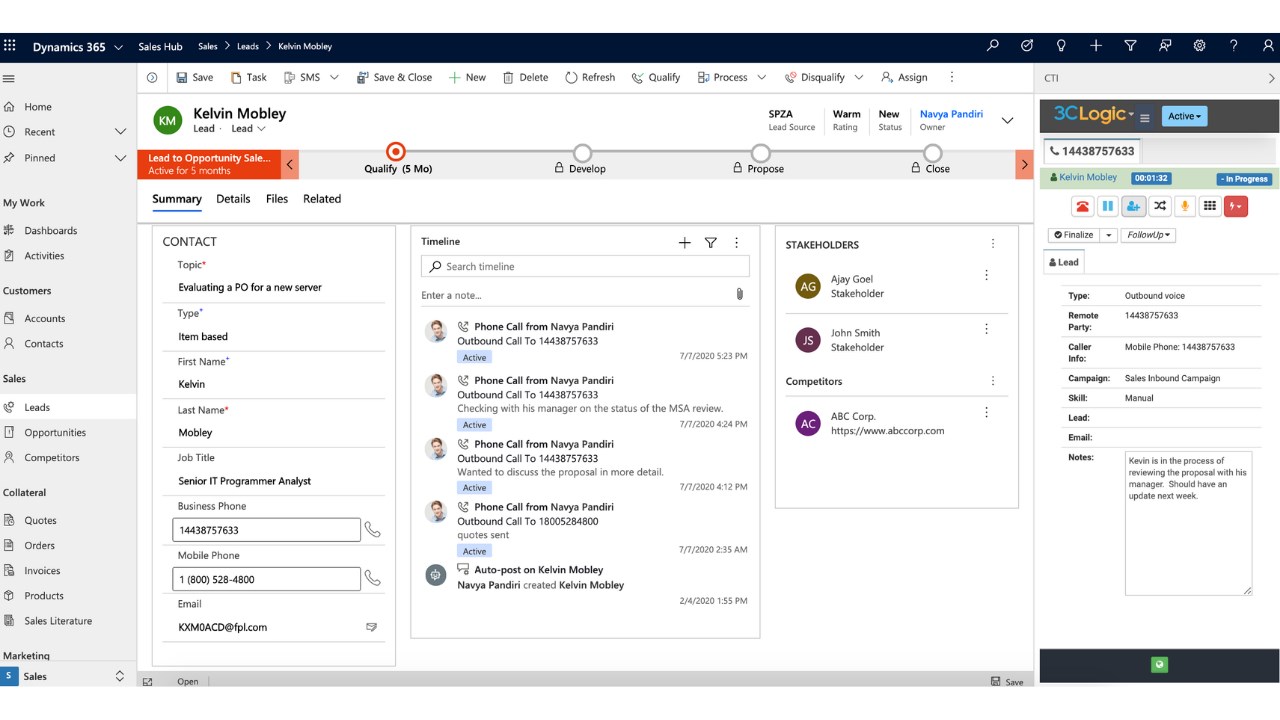Open the agent status dropdown
The image size is (1280, 720).
(1184, 116)
